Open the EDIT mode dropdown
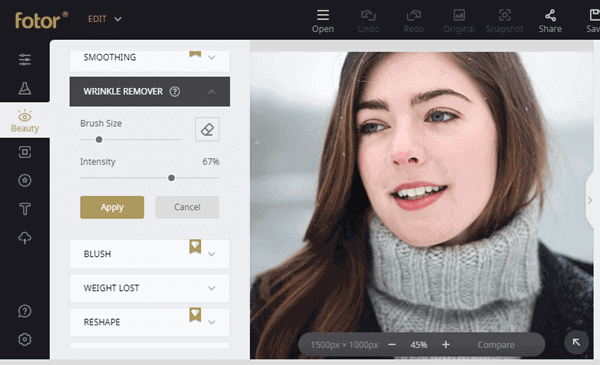 coord(104,19)
